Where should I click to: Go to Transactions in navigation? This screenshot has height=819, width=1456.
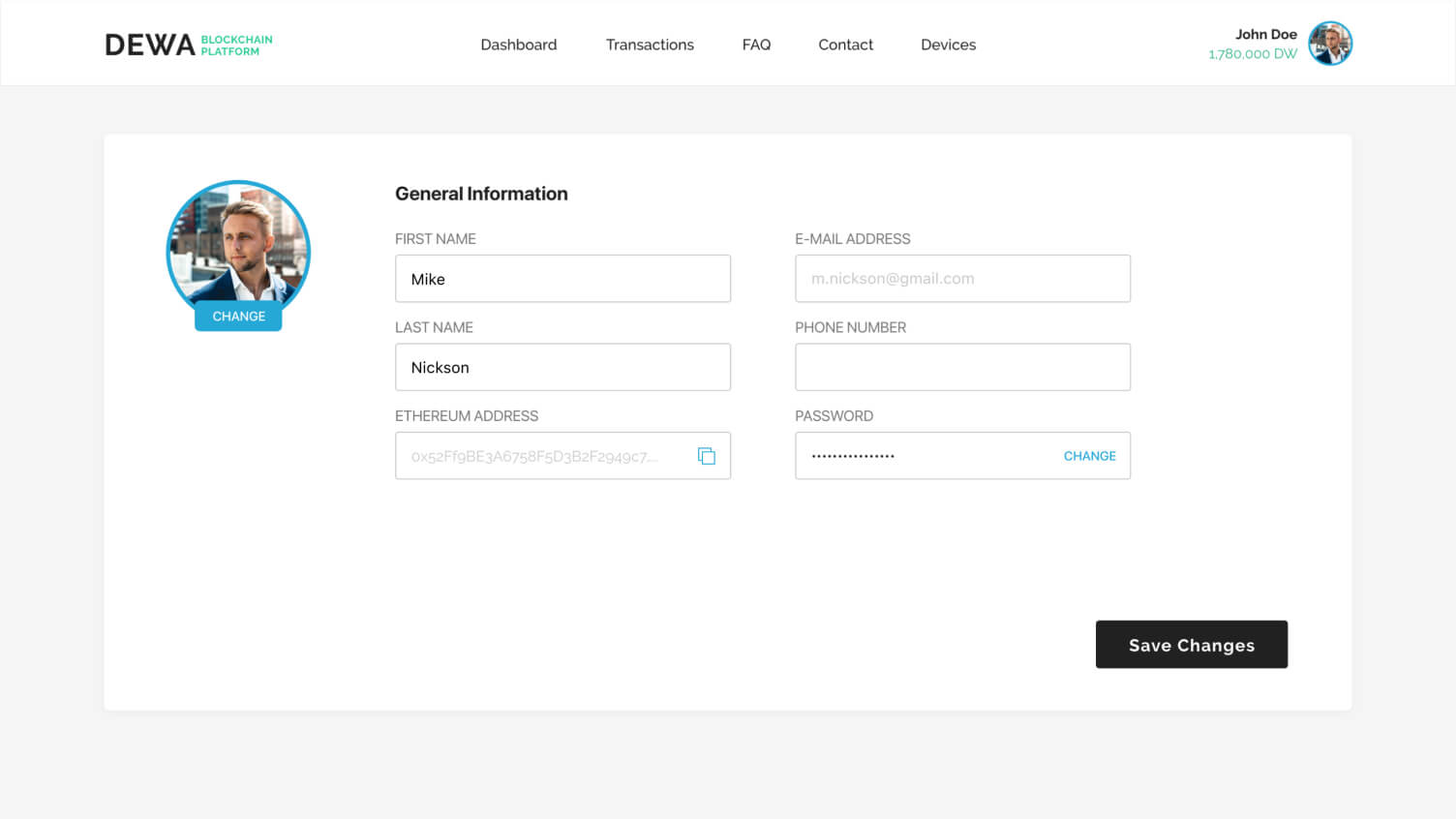(x=650, y=45)
